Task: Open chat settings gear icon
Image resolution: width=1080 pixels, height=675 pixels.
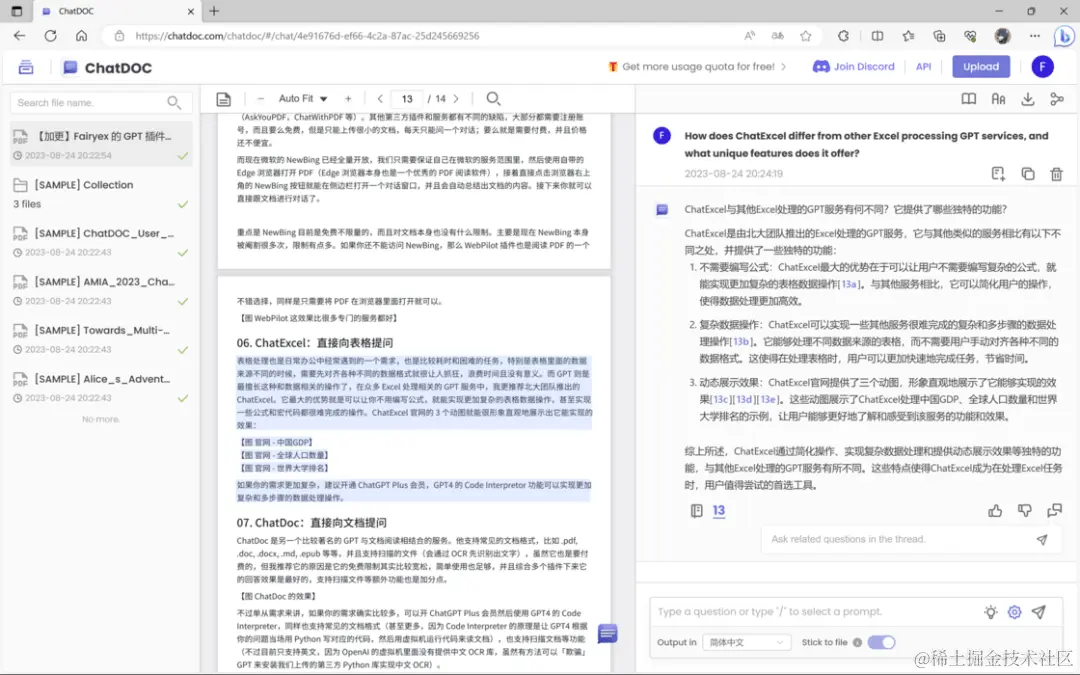Action: [x=1015, y=612]
